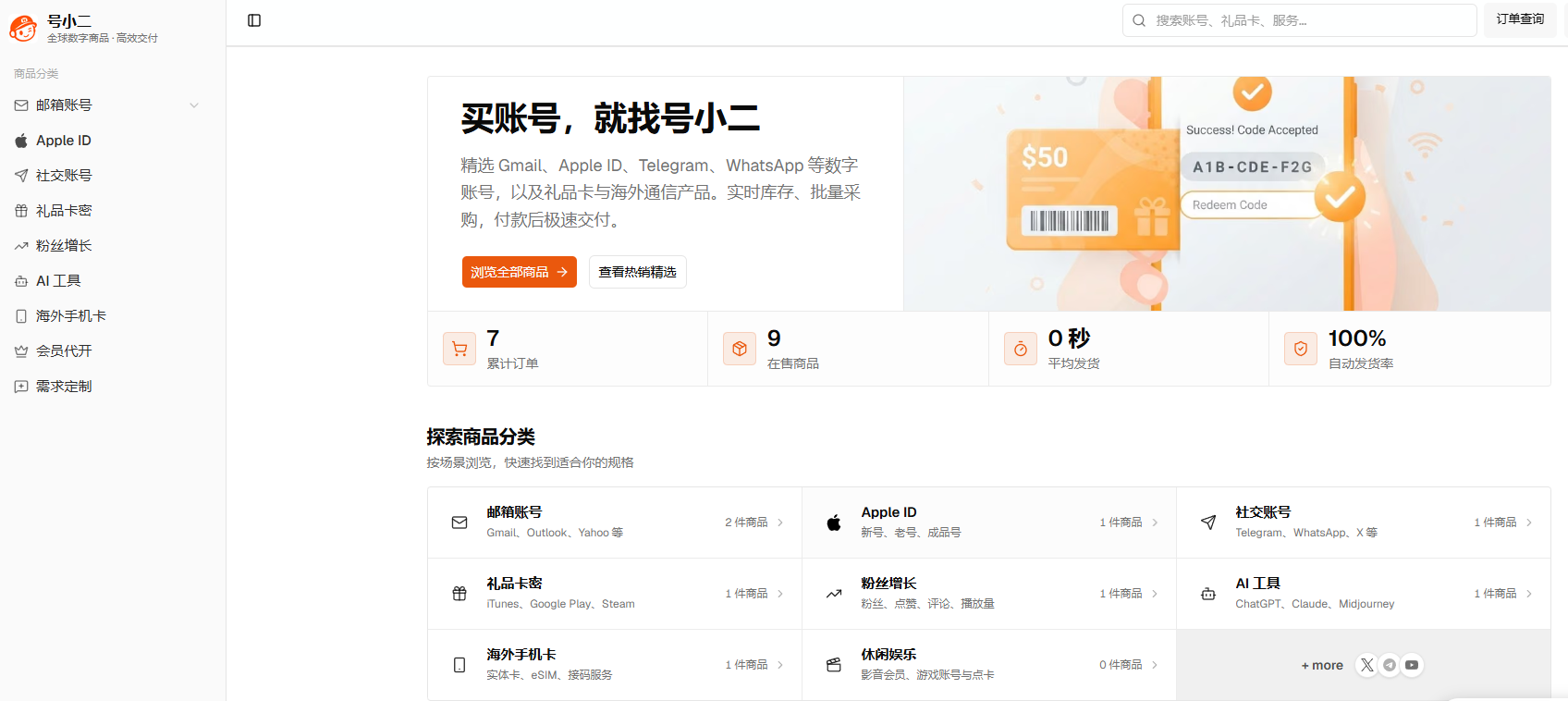
Task: Click the clapperboard icon in 休闲娱乐 card
Action: pyautogui.click(x=834, y=665)
